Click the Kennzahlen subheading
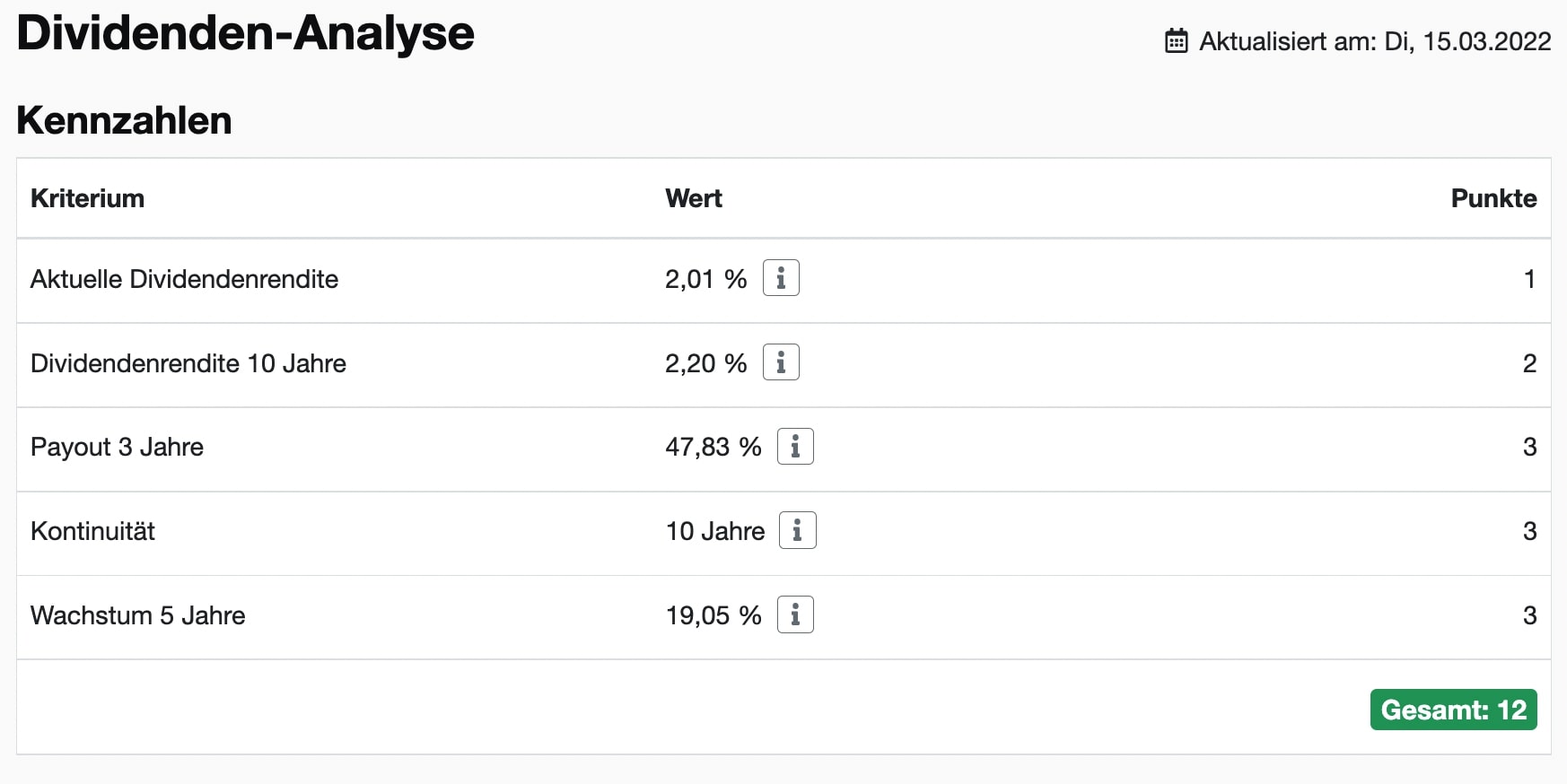The image size is (1567, 784). click(x=124, y=120)
